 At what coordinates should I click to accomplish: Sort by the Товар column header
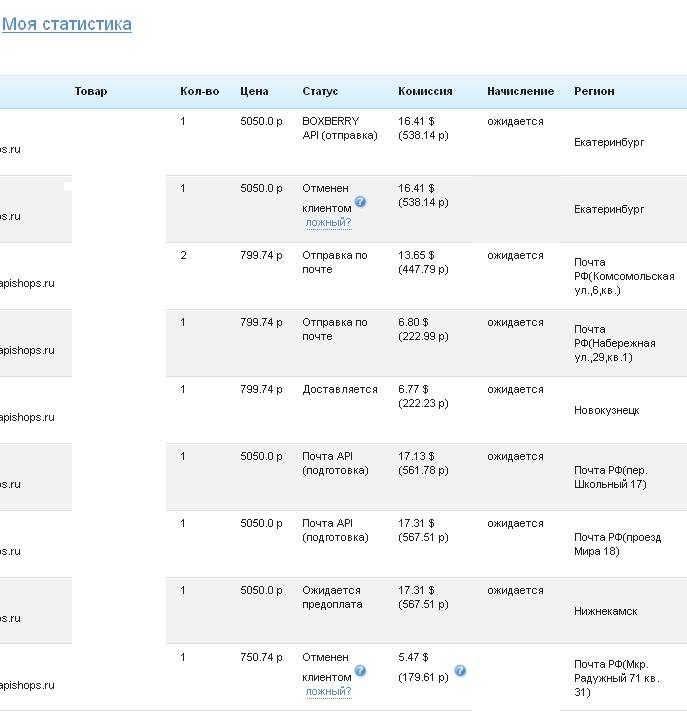click(x=91, y=91)
